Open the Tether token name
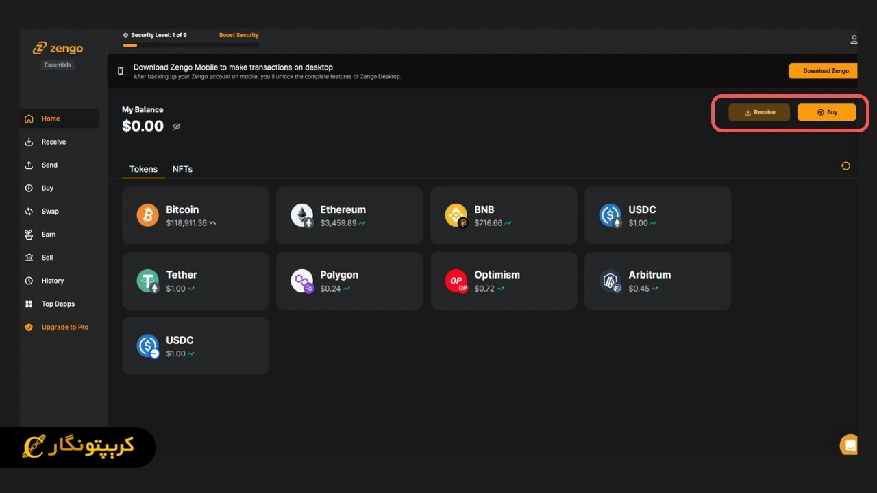This screenshot has height=493, width=877. (181, 275)
